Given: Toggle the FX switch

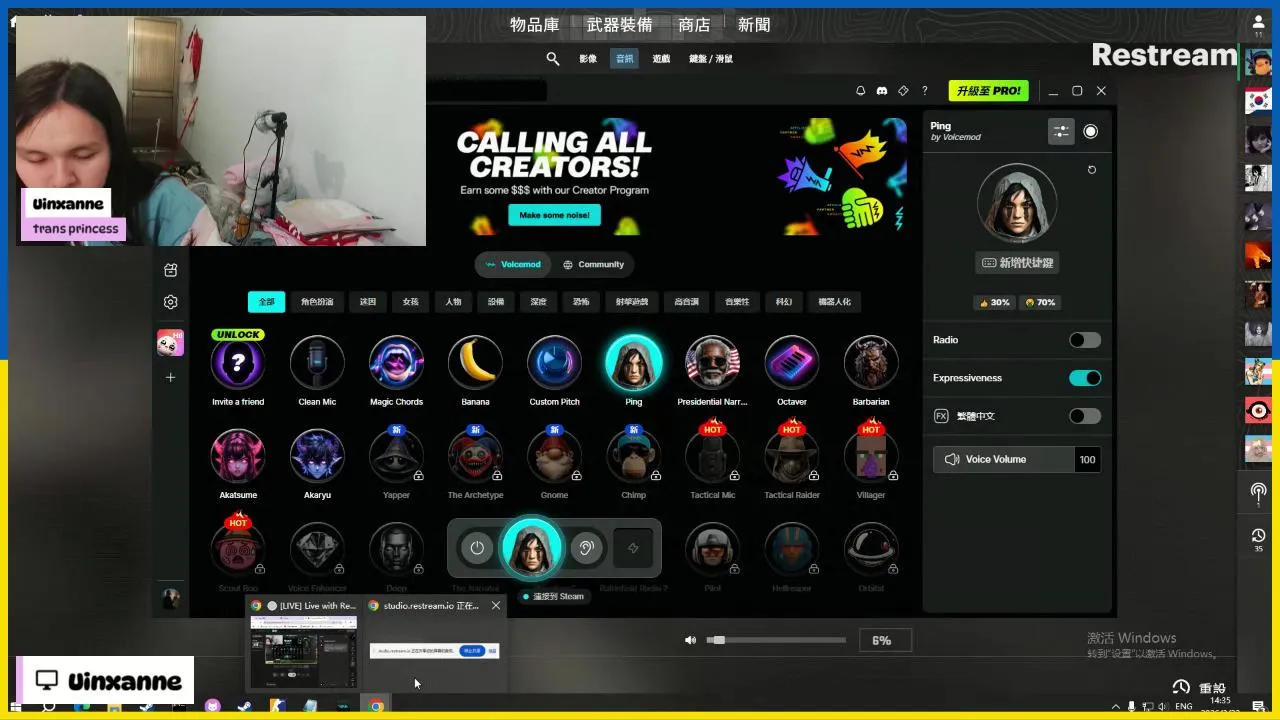Looking at the screenshot, I should (1085, 416).
